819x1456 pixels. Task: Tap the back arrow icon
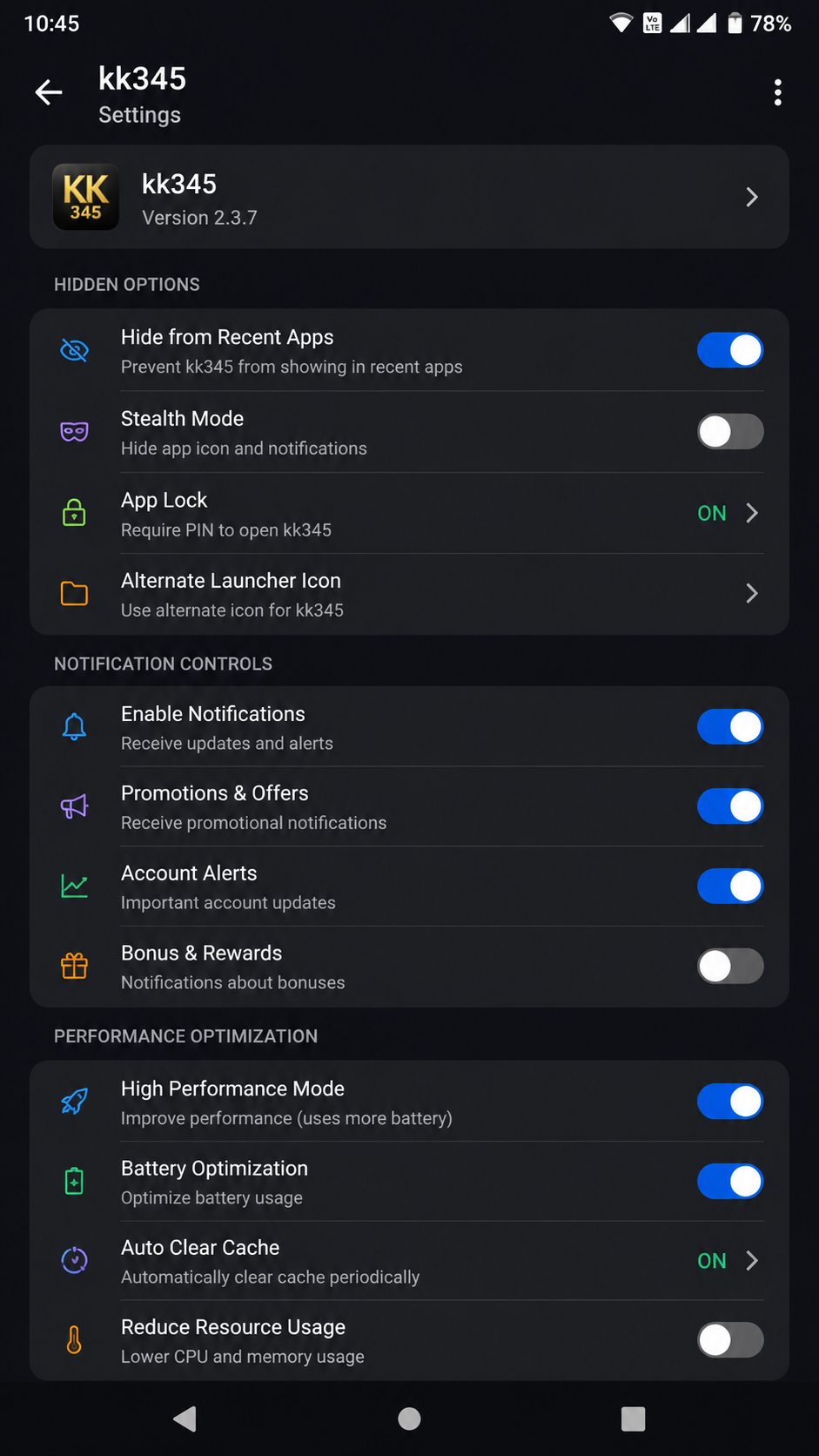click(x=49, y=92)
